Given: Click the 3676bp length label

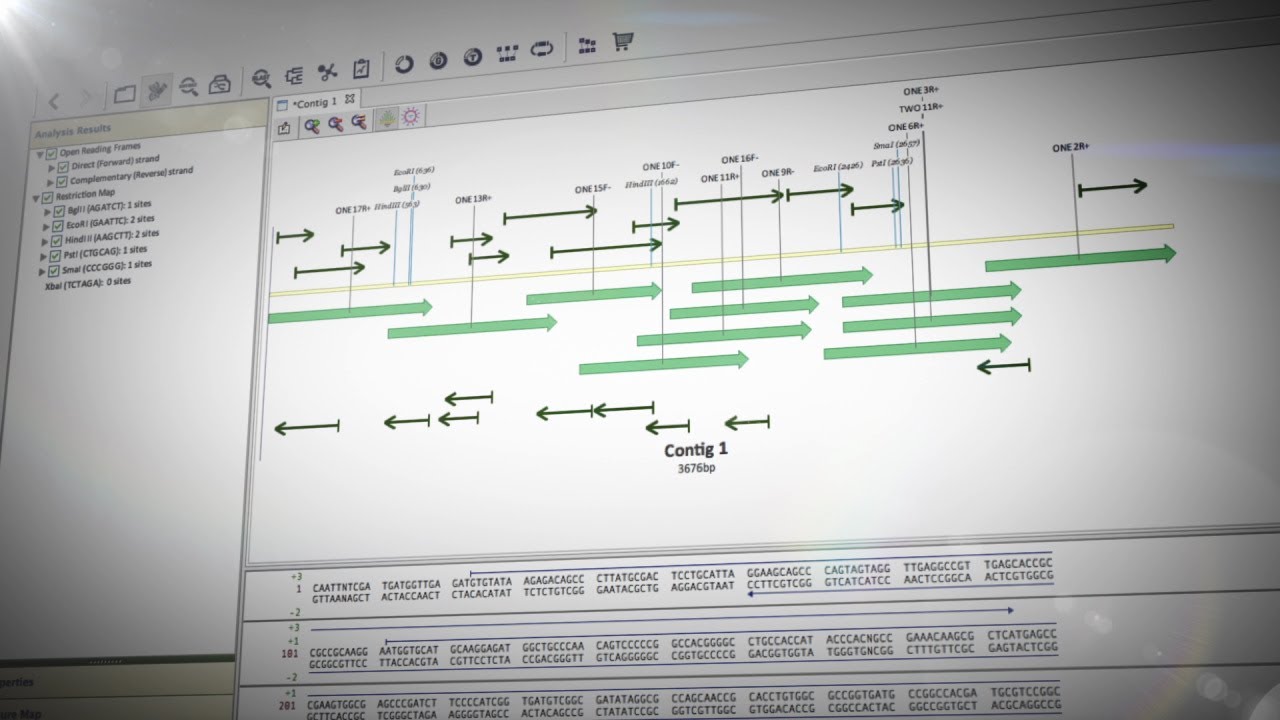Looking at the screenshot, I should coord(696,467).
